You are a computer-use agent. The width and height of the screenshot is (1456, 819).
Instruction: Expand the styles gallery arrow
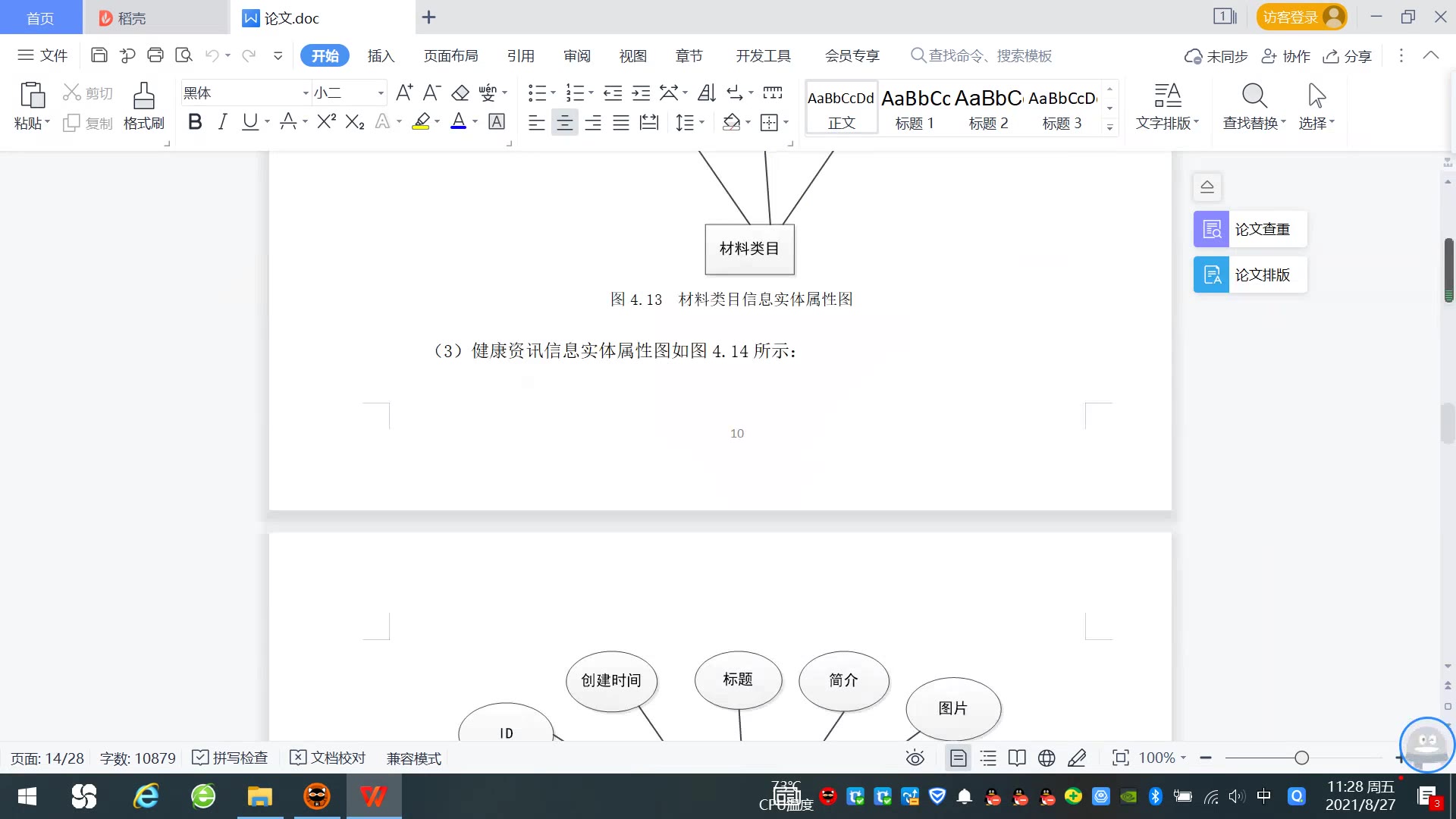click(x=1109, y=127)
